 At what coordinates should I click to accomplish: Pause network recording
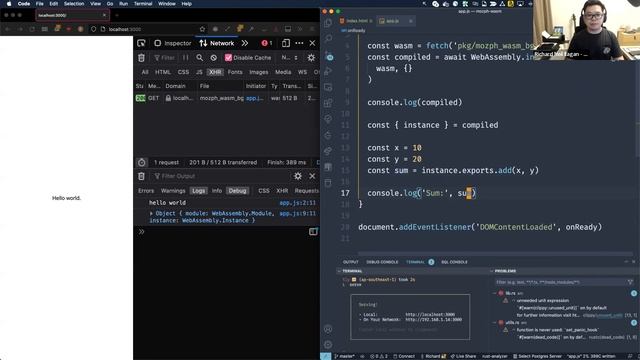(x=186, y=58)
